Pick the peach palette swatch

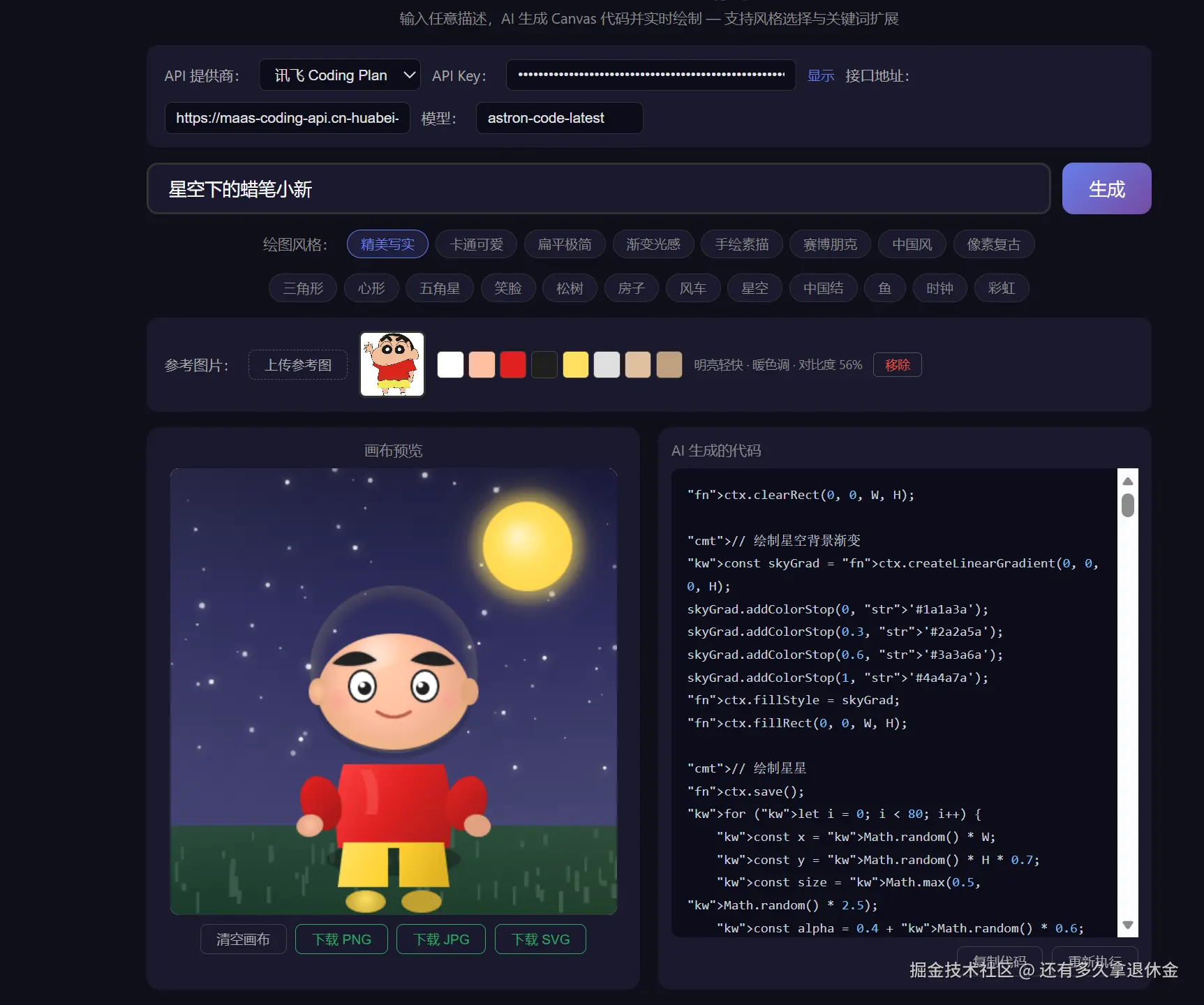pos(482,365)
